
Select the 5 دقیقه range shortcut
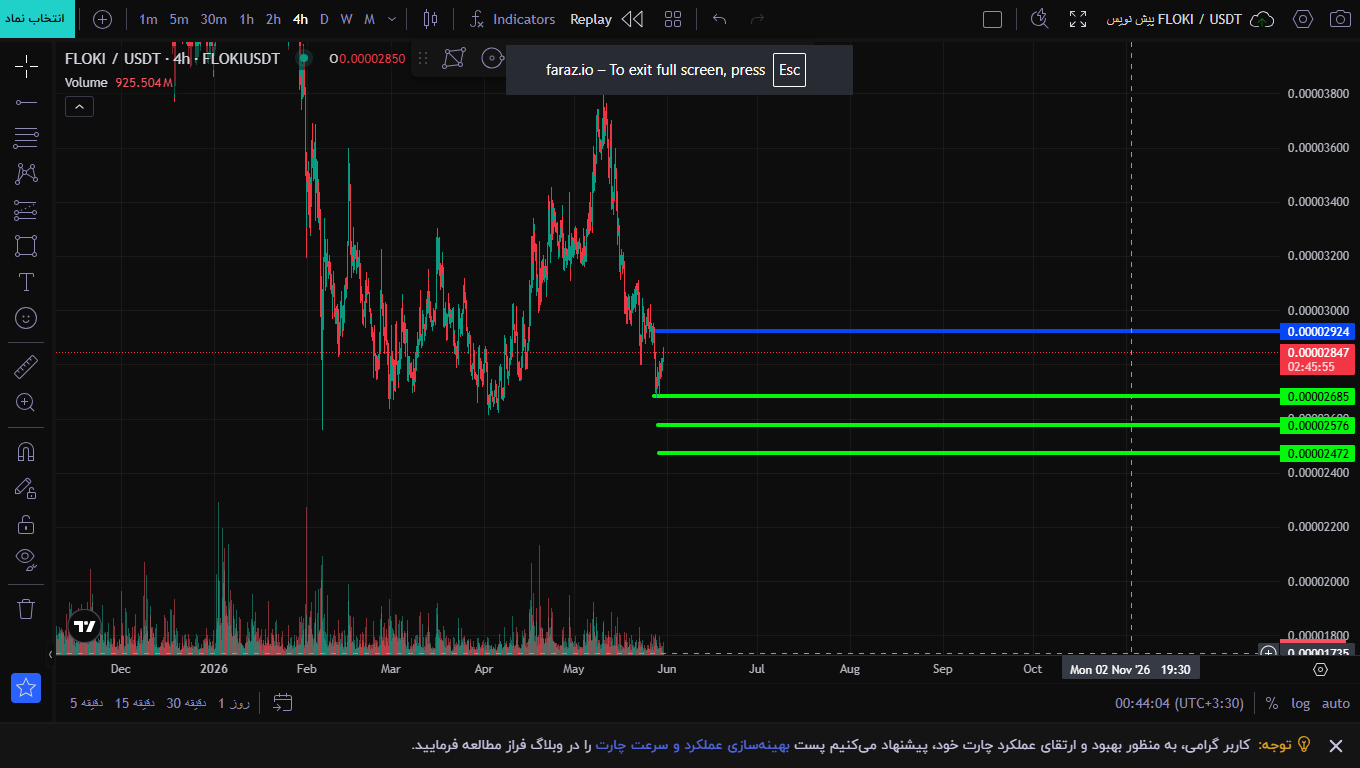click(88, 703)
